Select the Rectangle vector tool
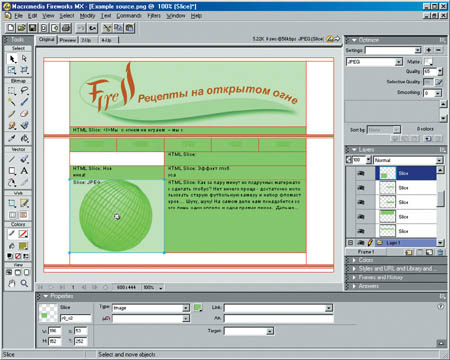 (x=12, y=171)
